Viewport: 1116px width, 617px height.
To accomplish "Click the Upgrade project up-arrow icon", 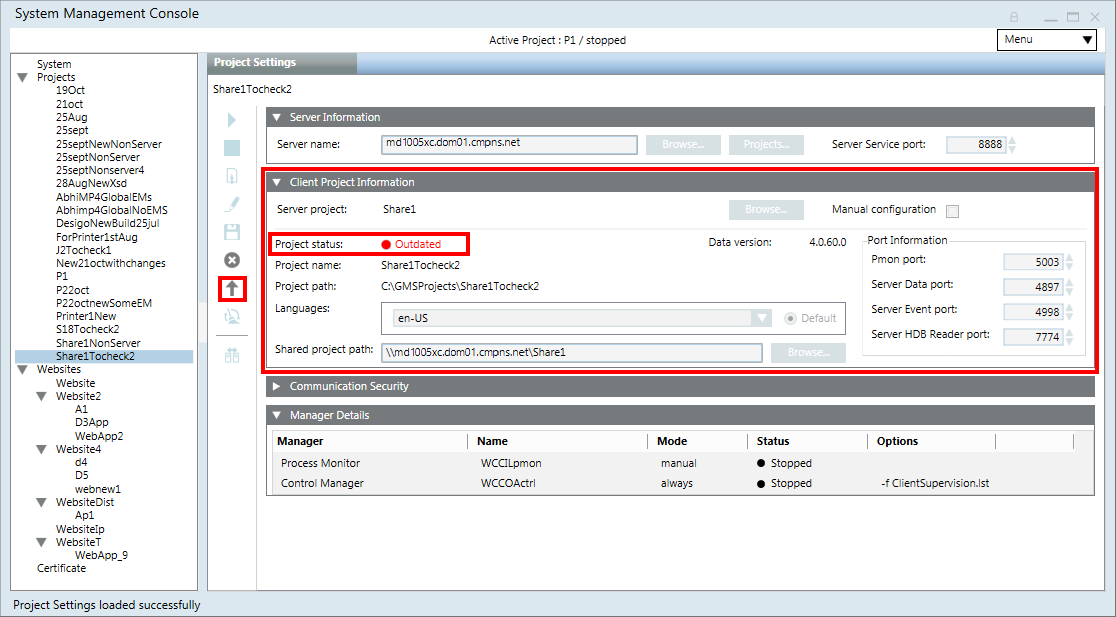I will (x=232, y=289).
